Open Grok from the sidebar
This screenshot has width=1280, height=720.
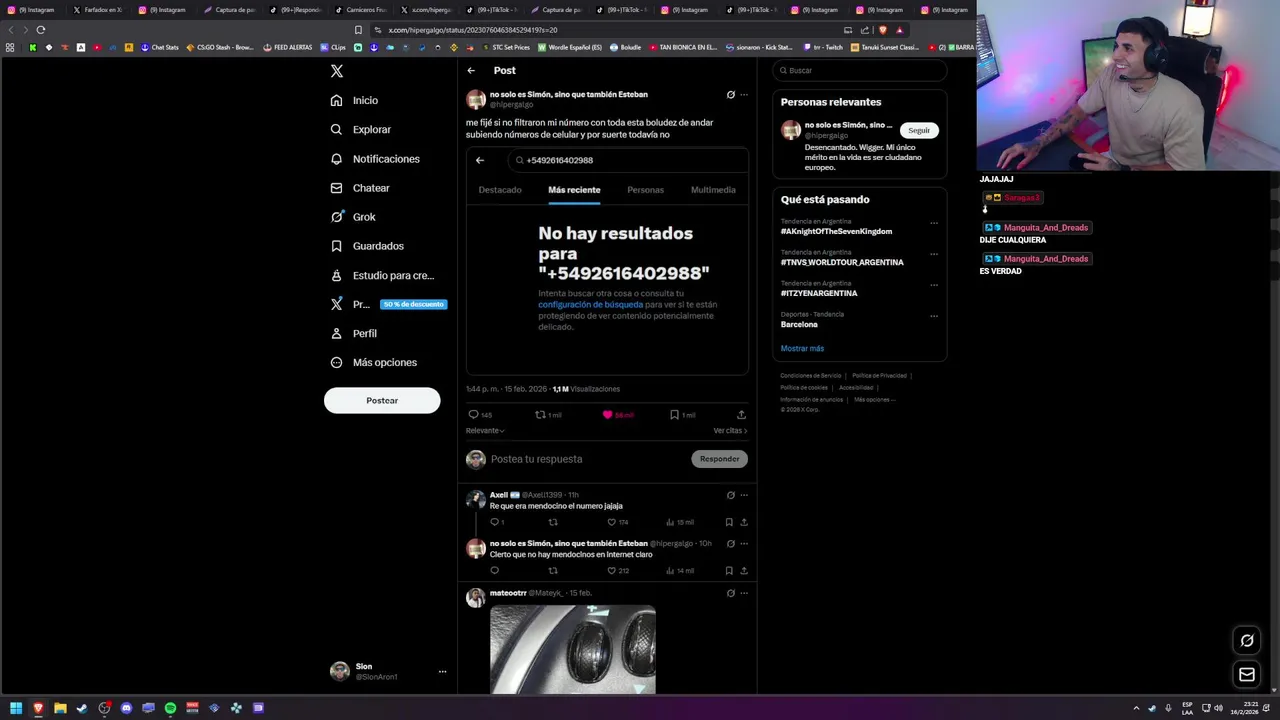tap(353, 217)
